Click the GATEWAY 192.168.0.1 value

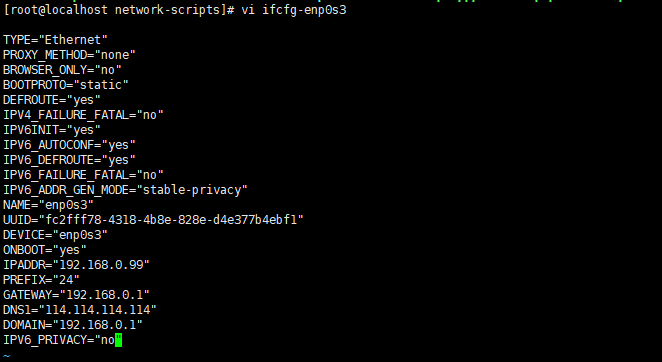104,295
